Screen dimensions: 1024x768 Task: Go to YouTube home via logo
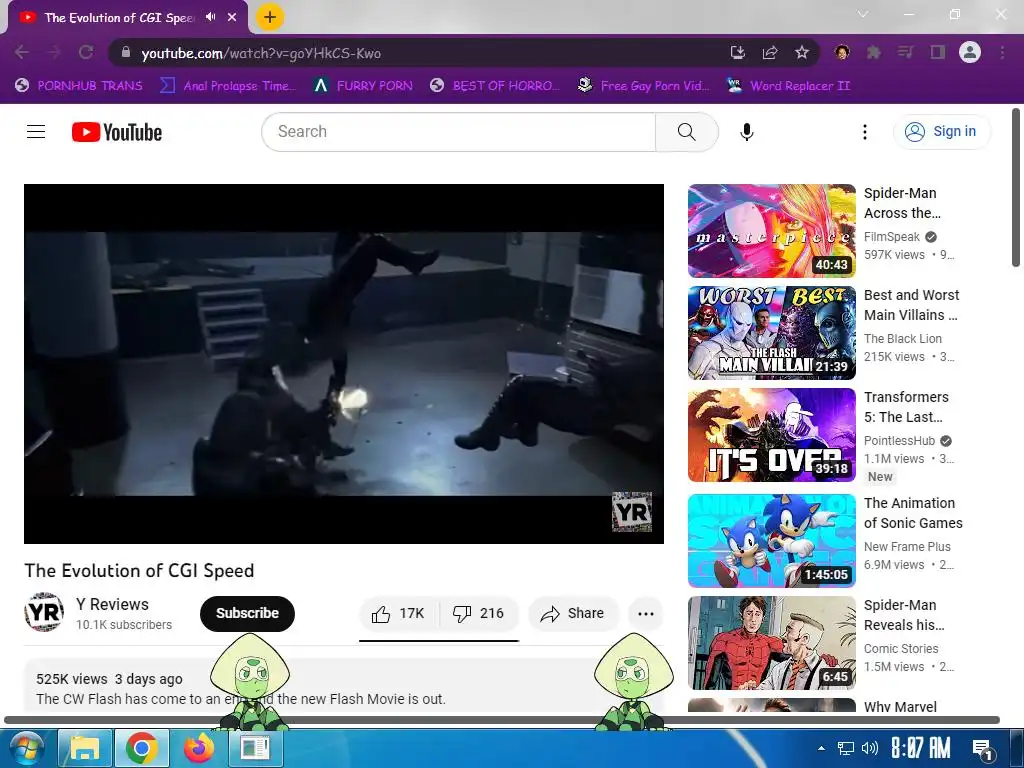[x=117, y=132]
